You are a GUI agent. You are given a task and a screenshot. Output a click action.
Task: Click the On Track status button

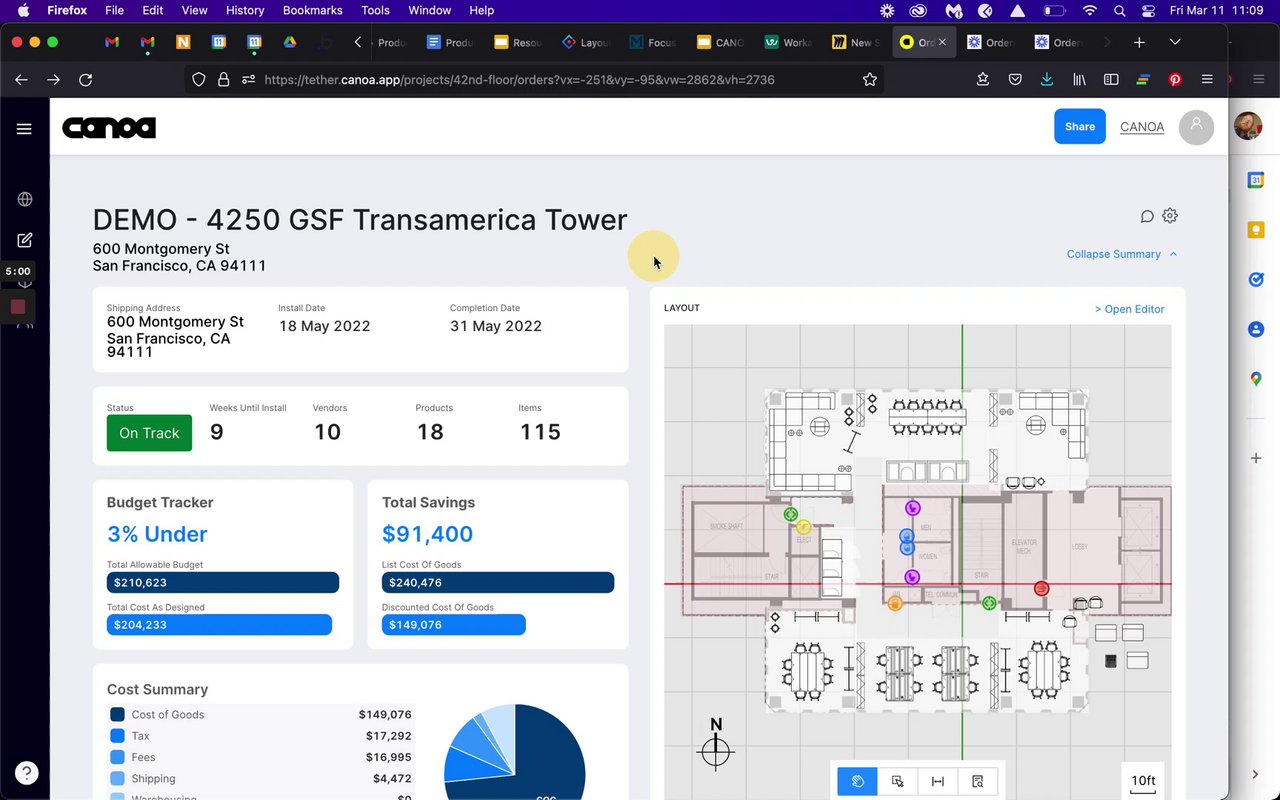149,433
